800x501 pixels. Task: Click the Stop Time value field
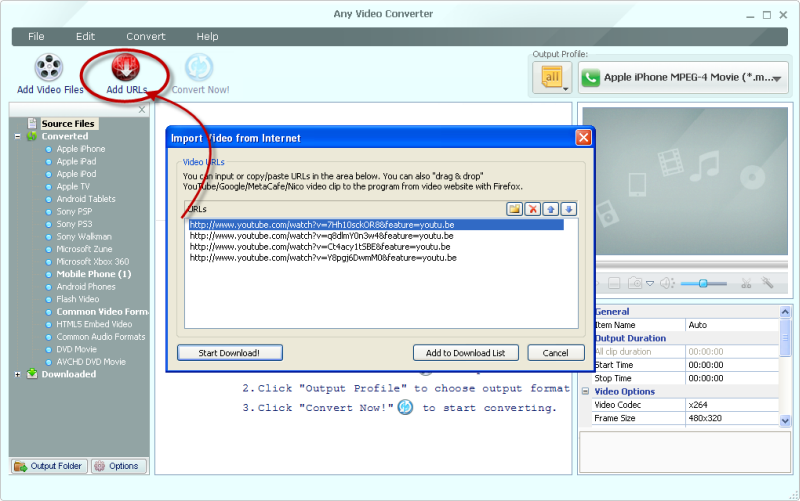pyautogui.click(x=732, y=378)
